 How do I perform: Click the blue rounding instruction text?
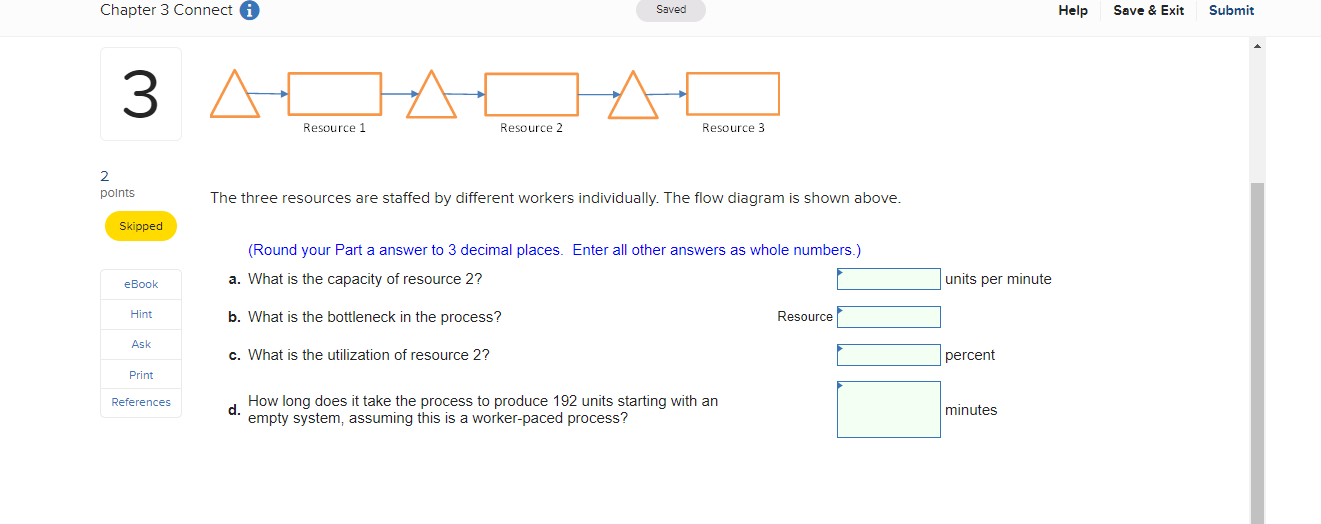click(x=554, y=250)
